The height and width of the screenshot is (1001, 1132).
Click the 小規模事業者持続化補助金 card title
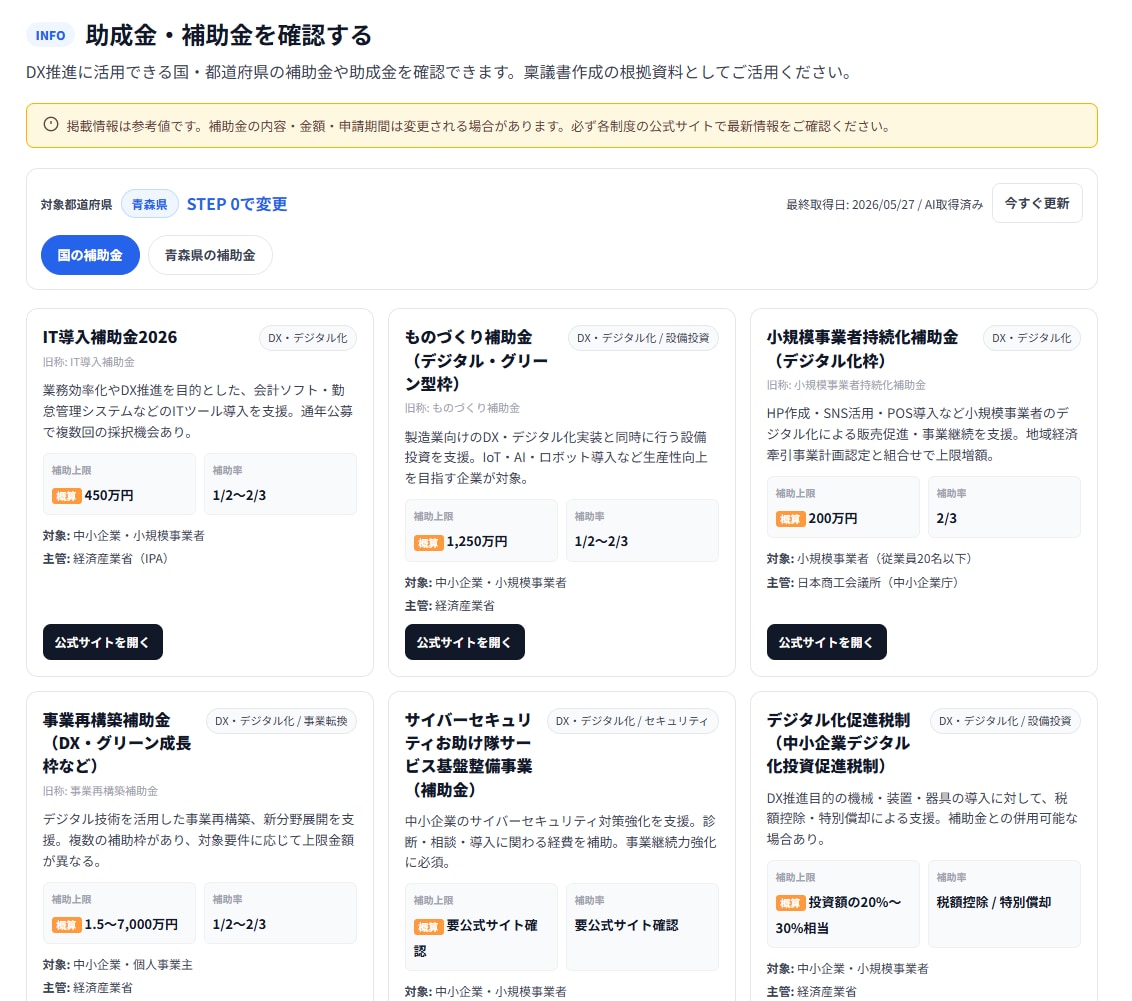pyautogui.click(x=862, y=349)
